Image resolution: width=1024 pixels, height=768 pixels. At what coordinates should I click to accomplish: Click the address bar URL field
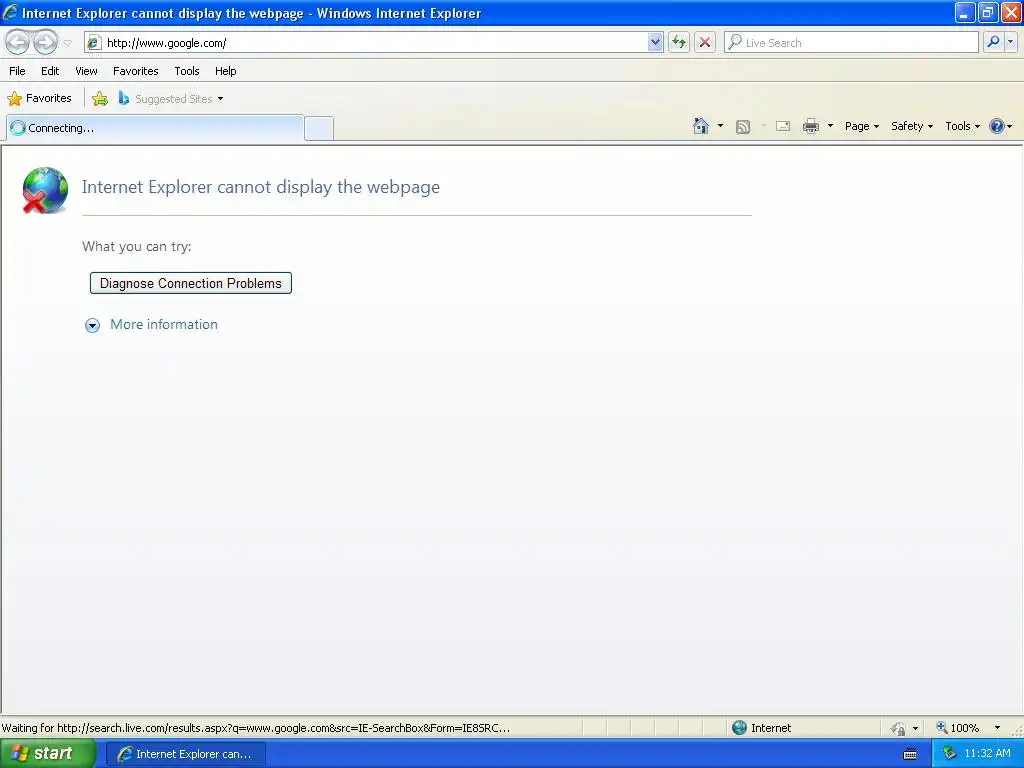point(367,42)
